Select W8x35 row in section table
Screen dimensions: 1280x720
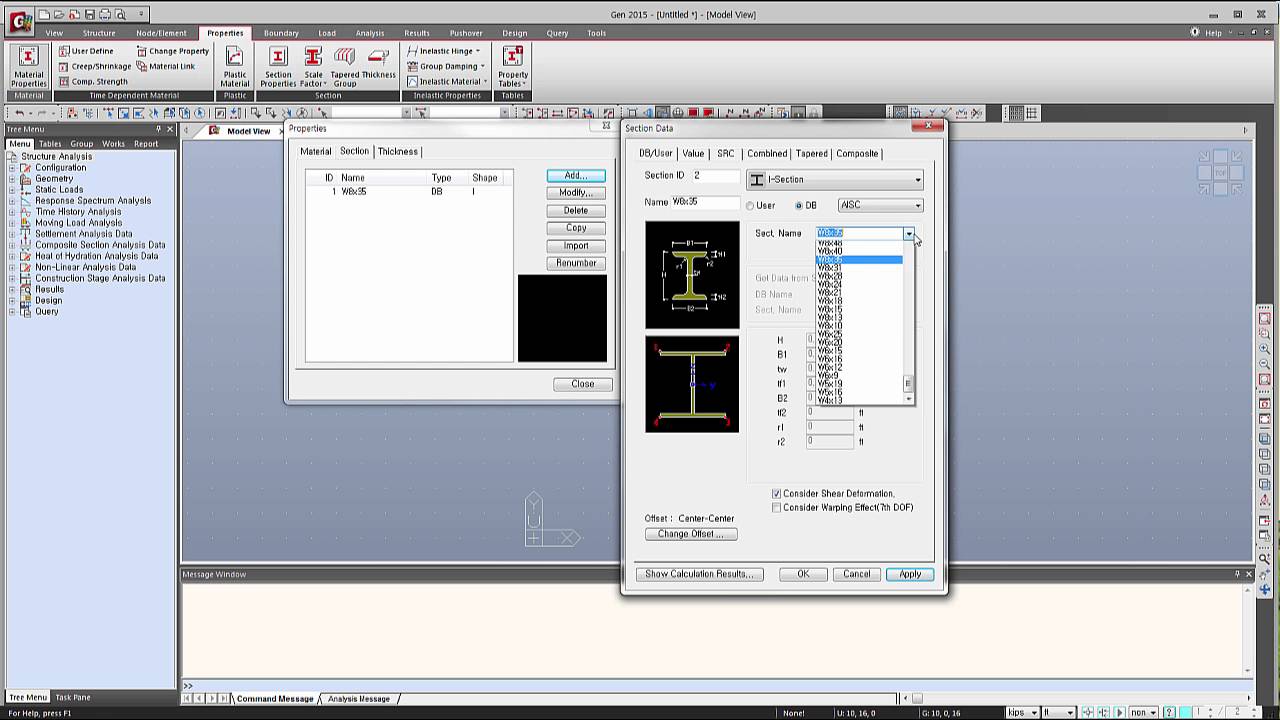(x=410, y=191)
